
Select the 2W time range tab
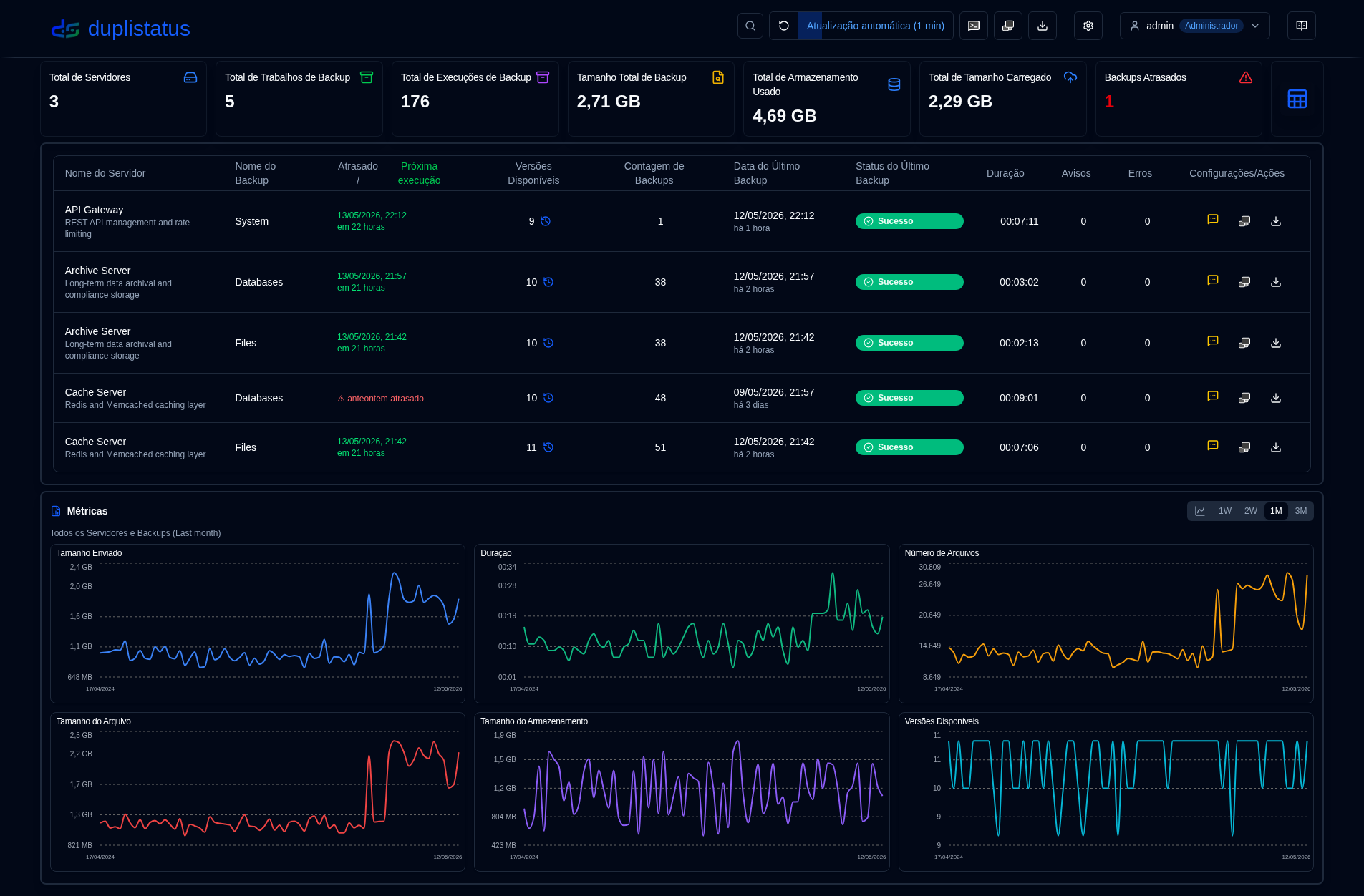click(1251, 511)
